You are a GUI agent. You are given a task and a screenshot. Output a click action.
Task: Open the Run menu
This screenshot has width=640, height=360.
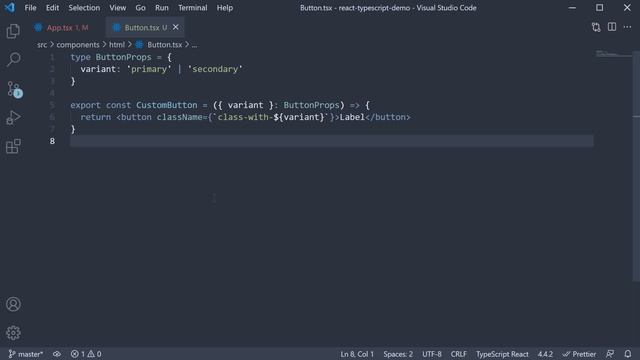162,8
